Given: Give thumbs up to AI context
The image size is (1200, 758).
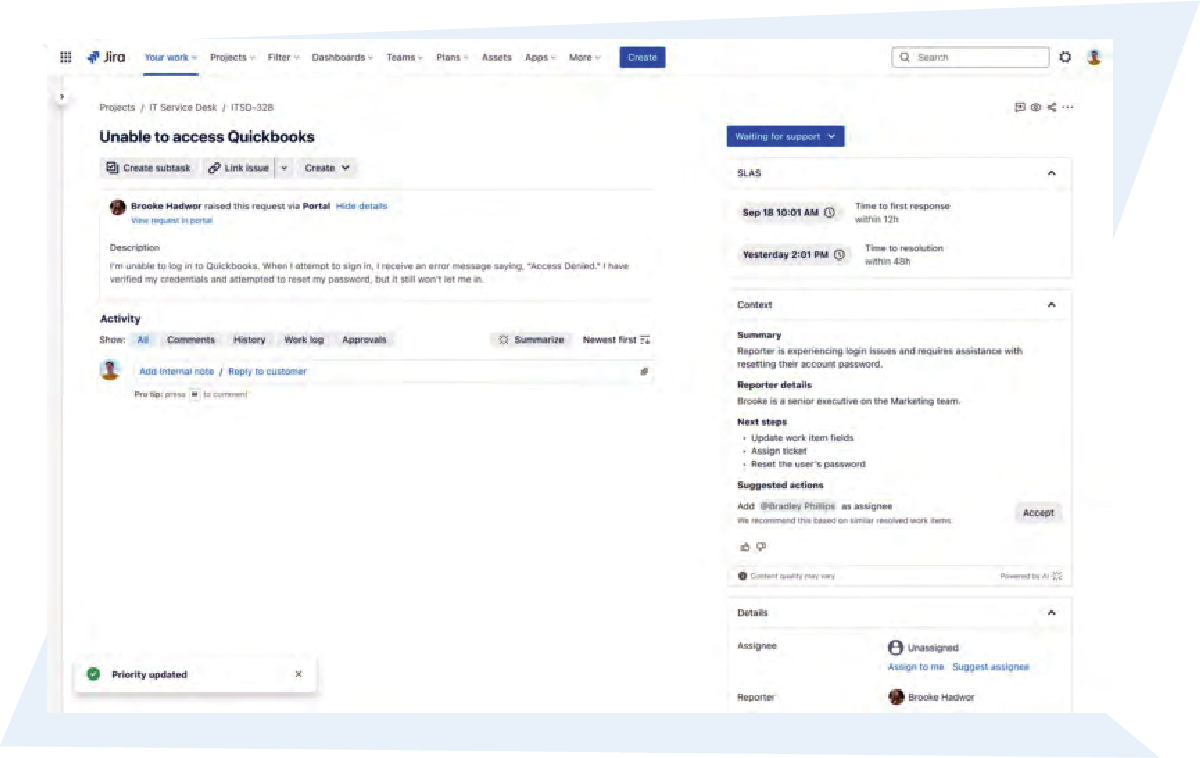Looking at the screenshot, I should 744,547.
